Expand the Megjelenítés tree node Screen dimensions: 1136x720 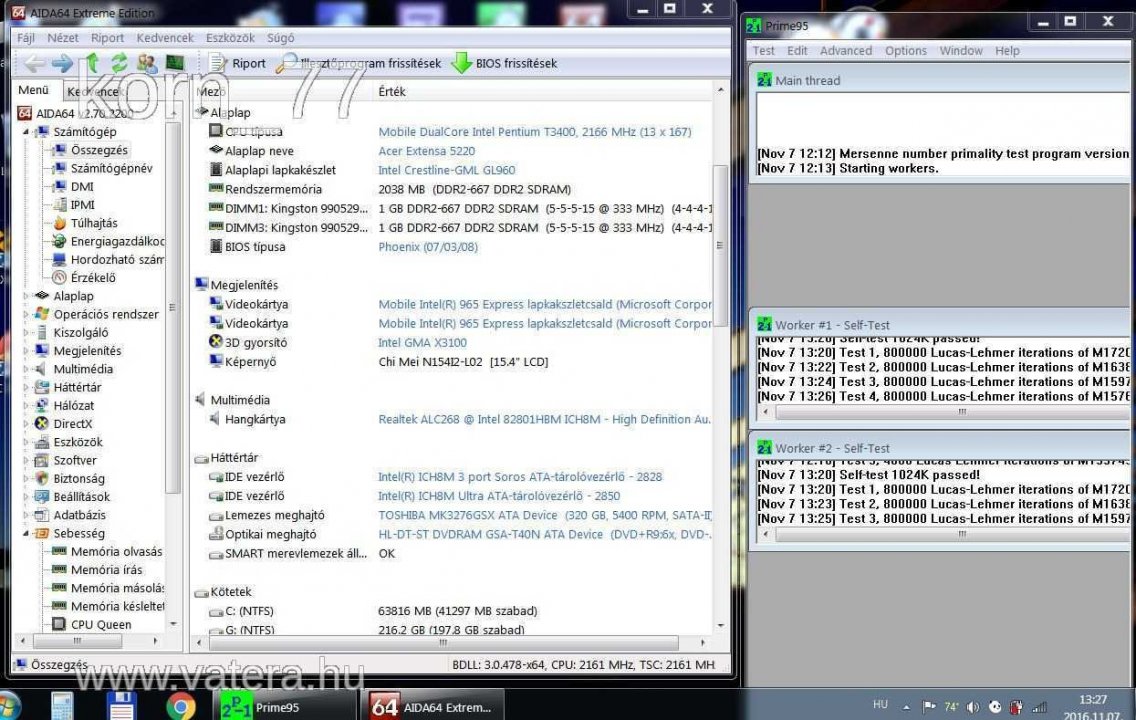click(26, 351)
